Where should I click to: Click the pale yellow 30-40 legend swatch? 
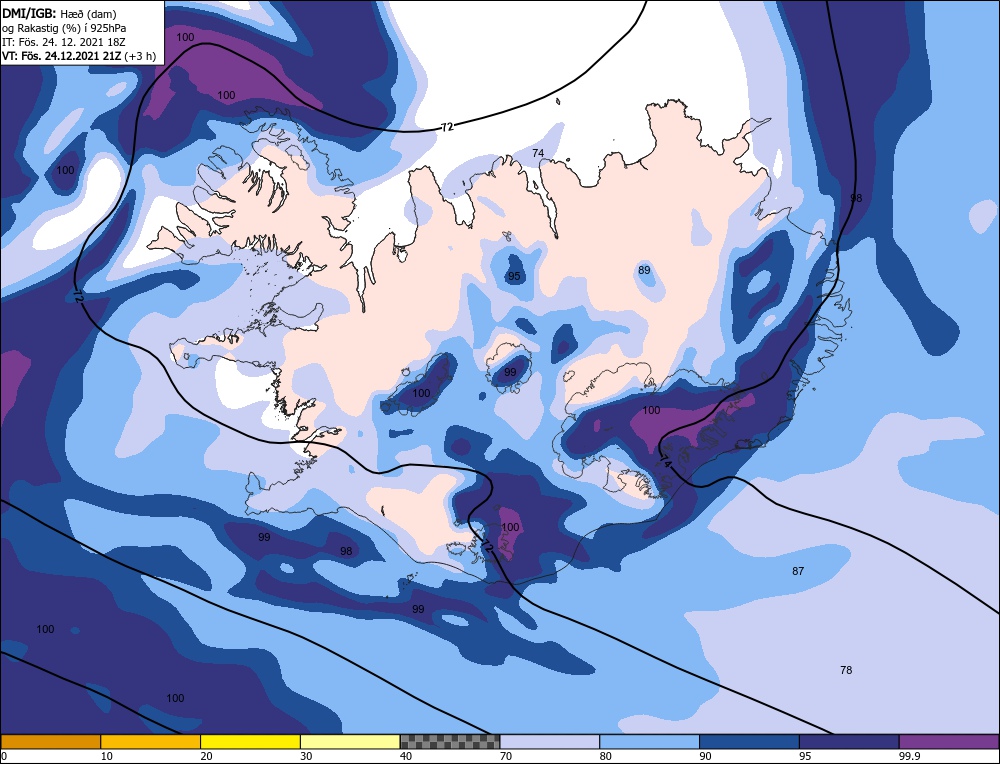click(350, 741)
